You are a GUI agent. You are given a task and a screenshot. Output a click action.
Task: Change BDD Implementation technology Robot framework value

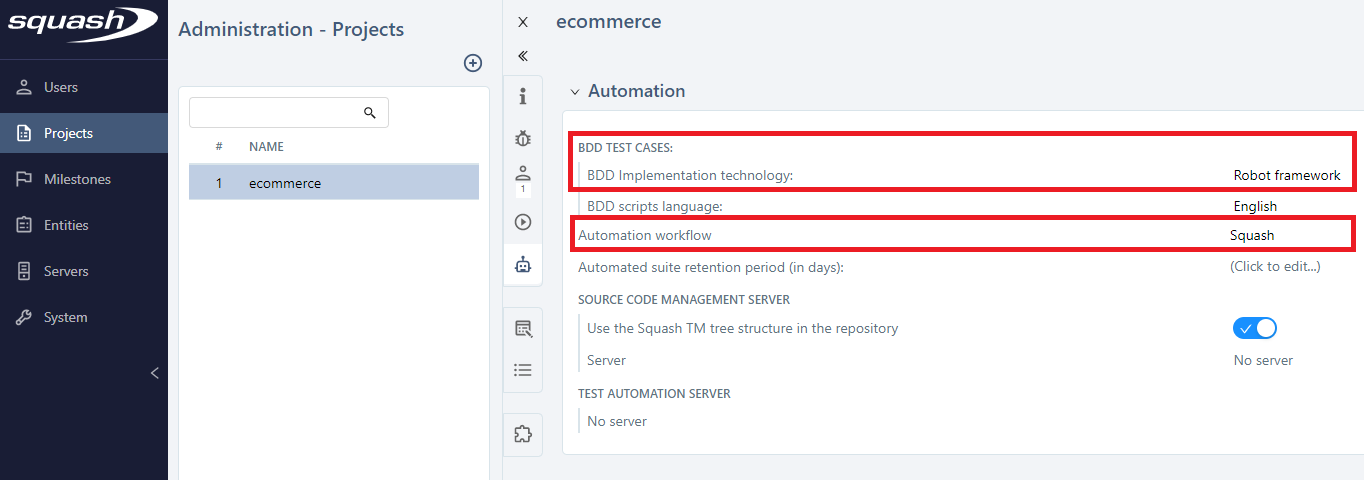coord(1286,175)
